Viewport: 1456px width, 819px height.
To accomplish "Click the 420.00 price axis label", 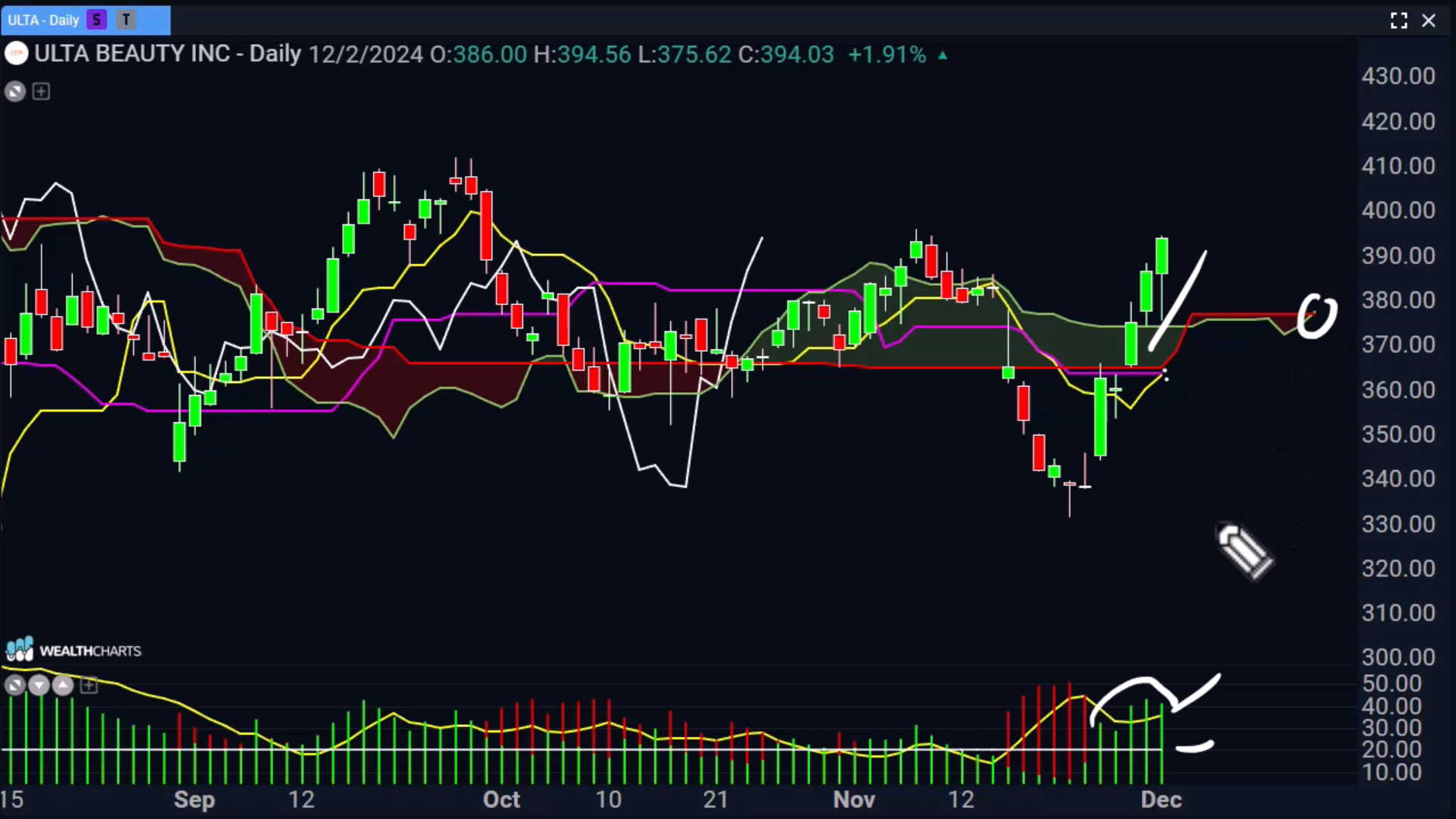I will 1398,121.
